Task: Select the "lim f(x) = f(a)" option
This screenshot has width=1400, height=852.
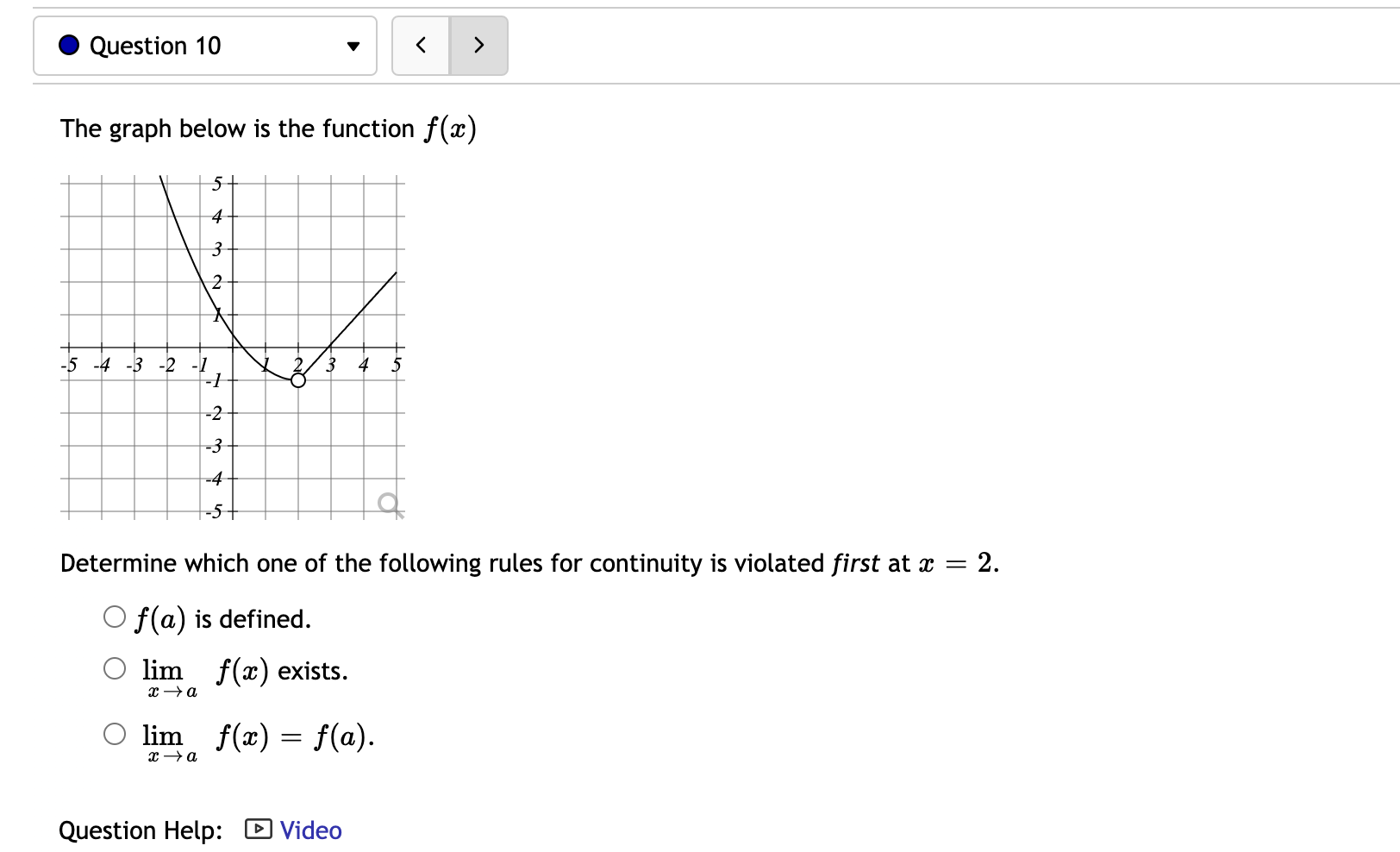Action: pos(113,733)
